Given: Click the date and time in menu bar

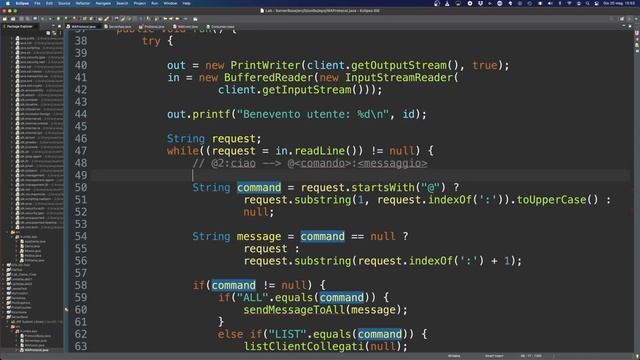Looking at the screenshot, I should point(619,3).
